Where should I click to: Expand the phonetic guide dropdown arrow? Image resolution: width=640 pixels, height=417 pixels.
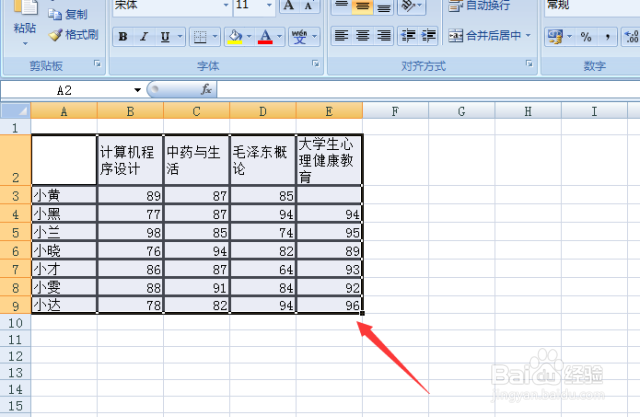coord(315,37)
